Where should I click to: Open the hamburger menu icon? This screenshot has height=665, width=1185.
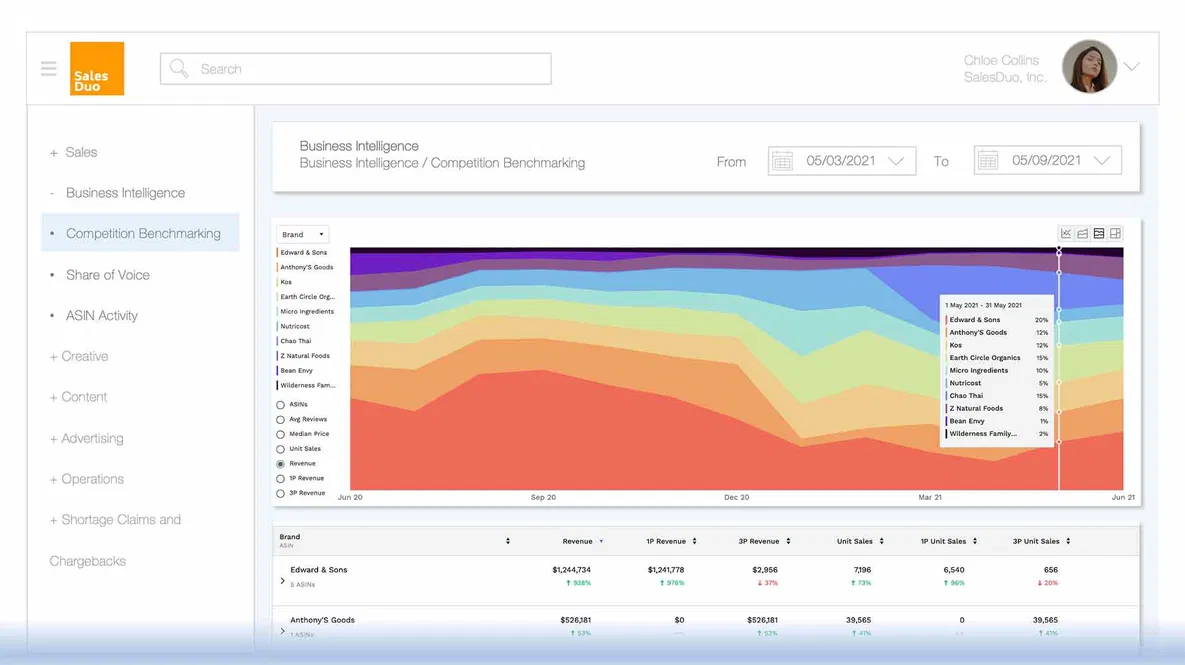[x=48, y=69]
